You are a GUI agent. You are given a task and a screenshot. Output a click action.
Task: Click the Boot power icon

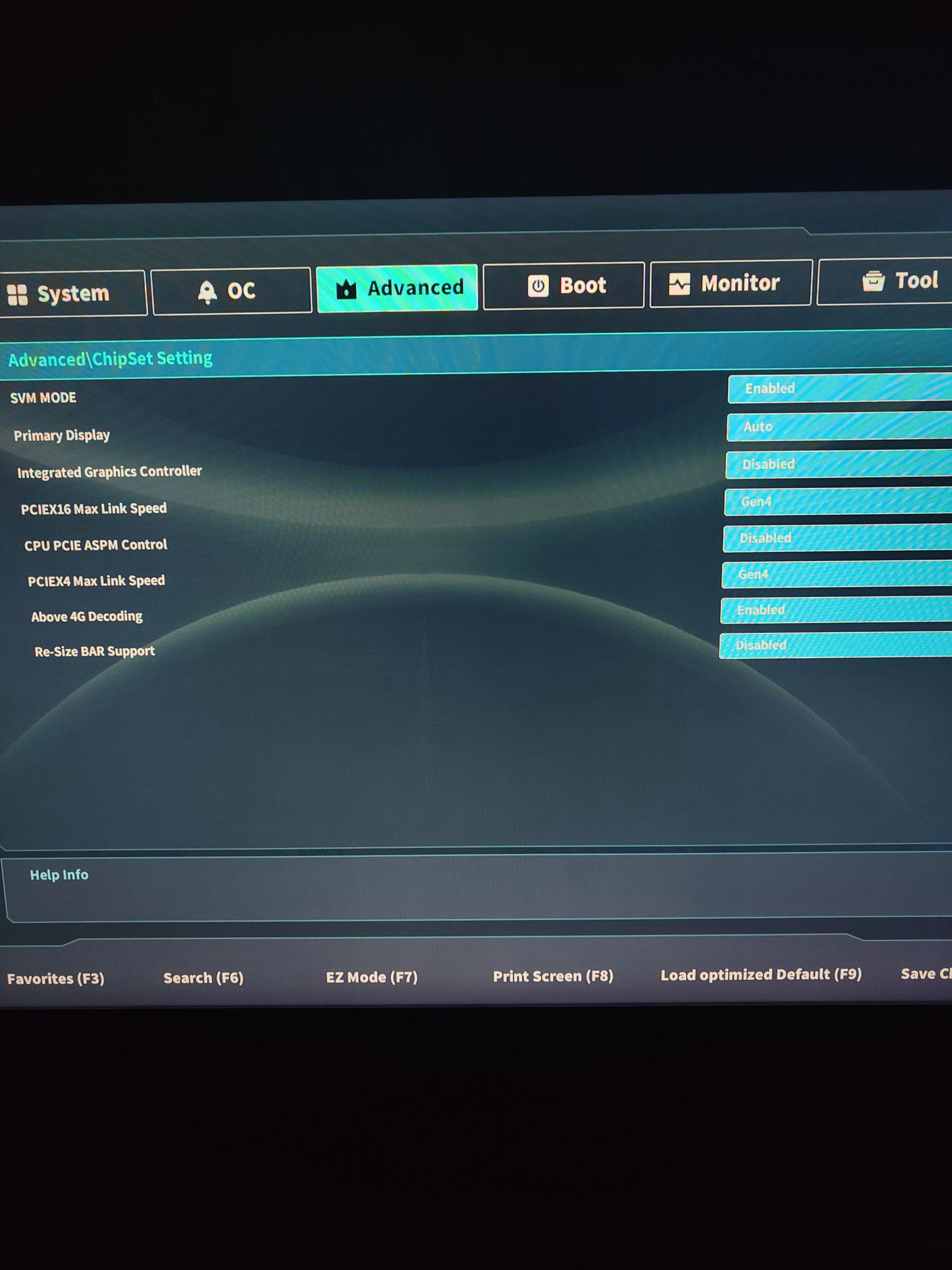(x=538, y=286)
